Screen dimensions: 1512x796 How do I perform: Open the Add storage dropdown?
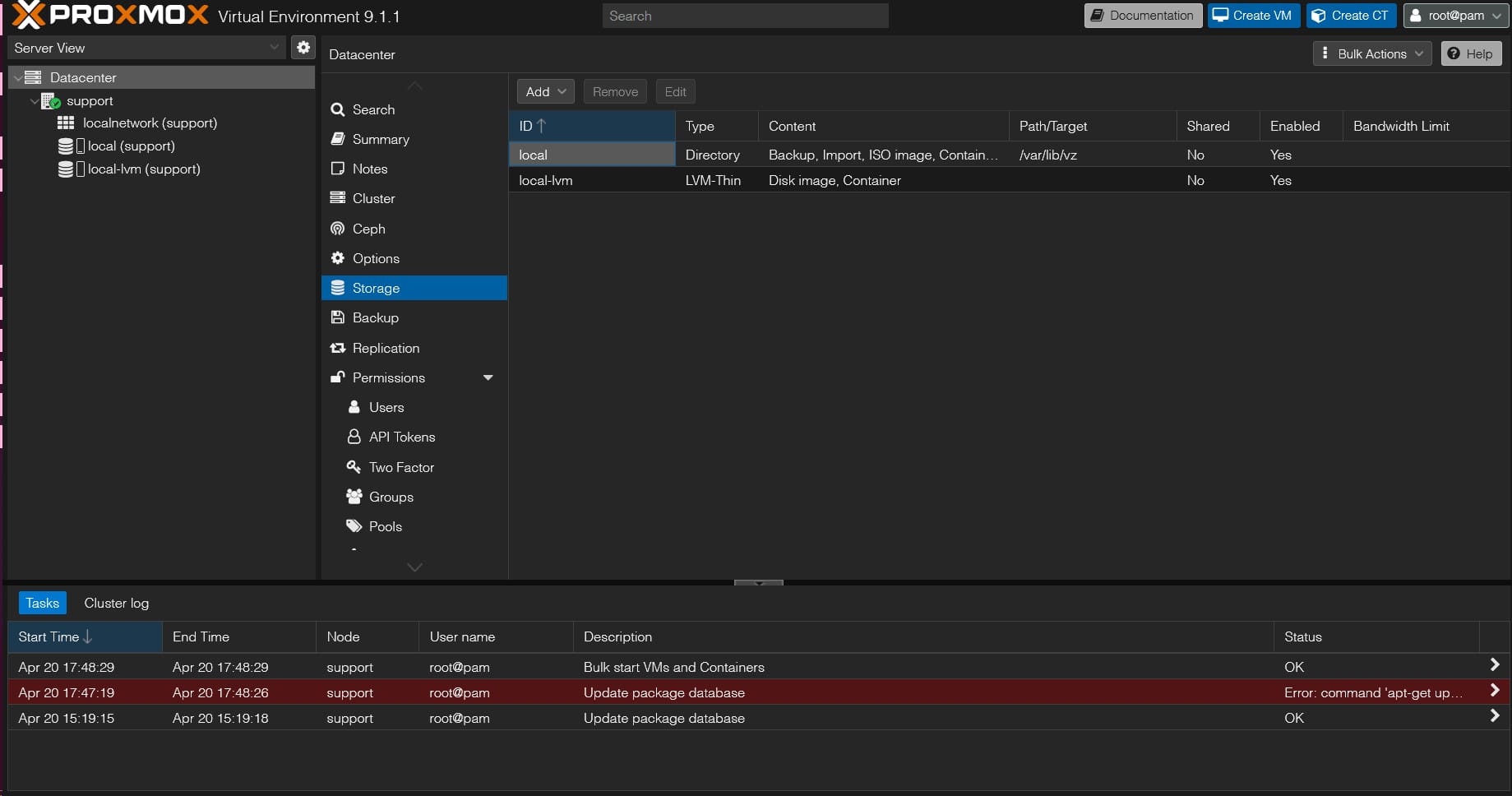[546, 92]
